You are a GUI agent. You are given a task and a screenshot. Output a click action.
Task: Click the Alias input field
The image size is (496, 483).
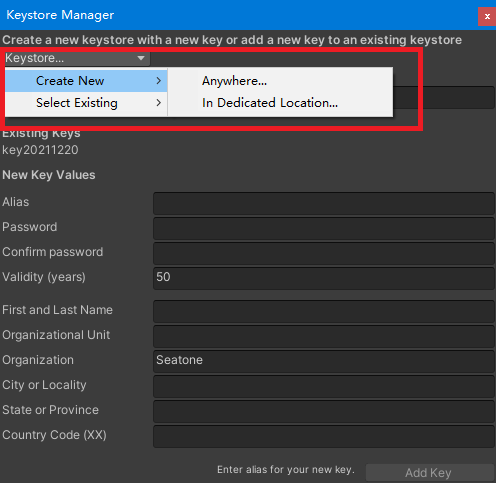tap(324, 203)
